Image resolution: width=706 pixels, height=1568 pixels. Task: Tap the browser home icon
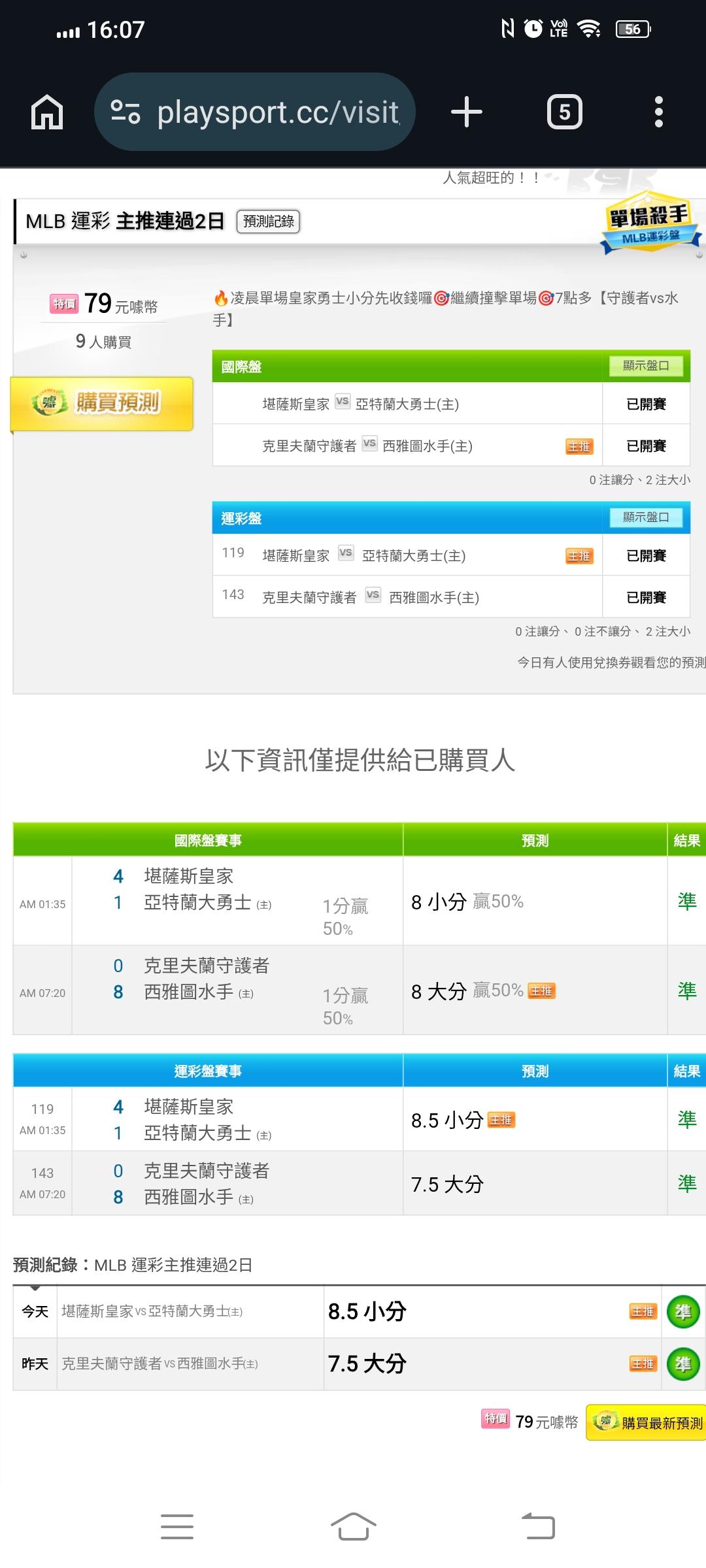[47, 112]
